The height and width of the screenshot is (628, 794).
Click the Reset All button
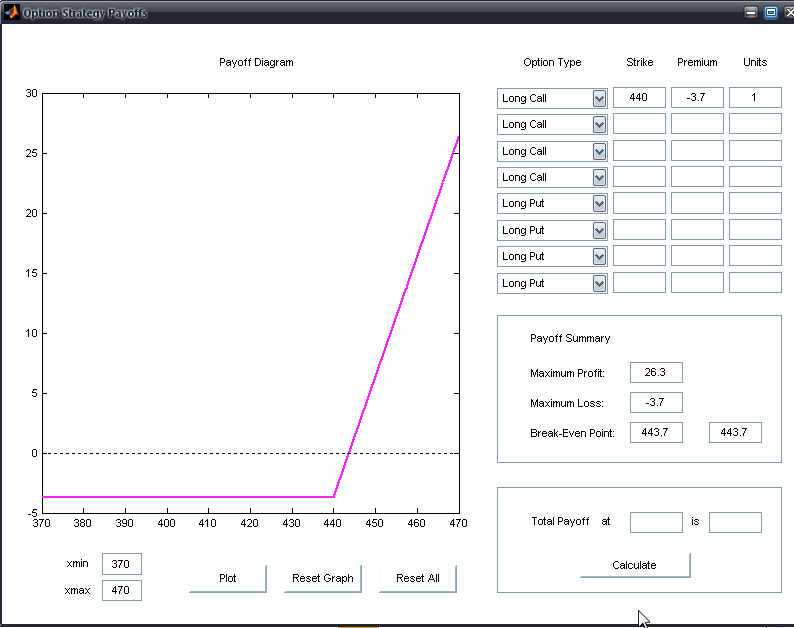[x=418, y=578]
